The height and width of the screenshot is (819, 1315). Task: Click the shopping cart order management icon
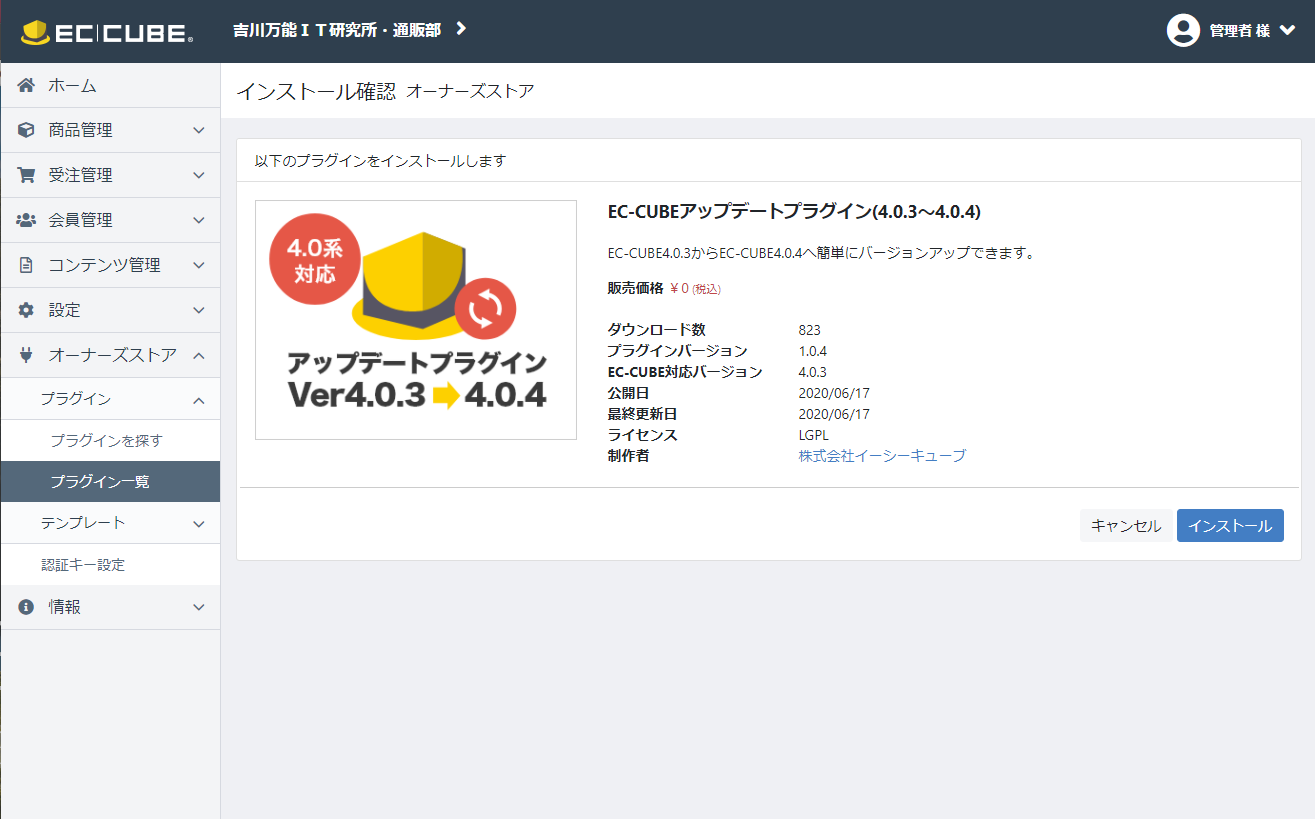pyautogui.click(x=27, y=175)
